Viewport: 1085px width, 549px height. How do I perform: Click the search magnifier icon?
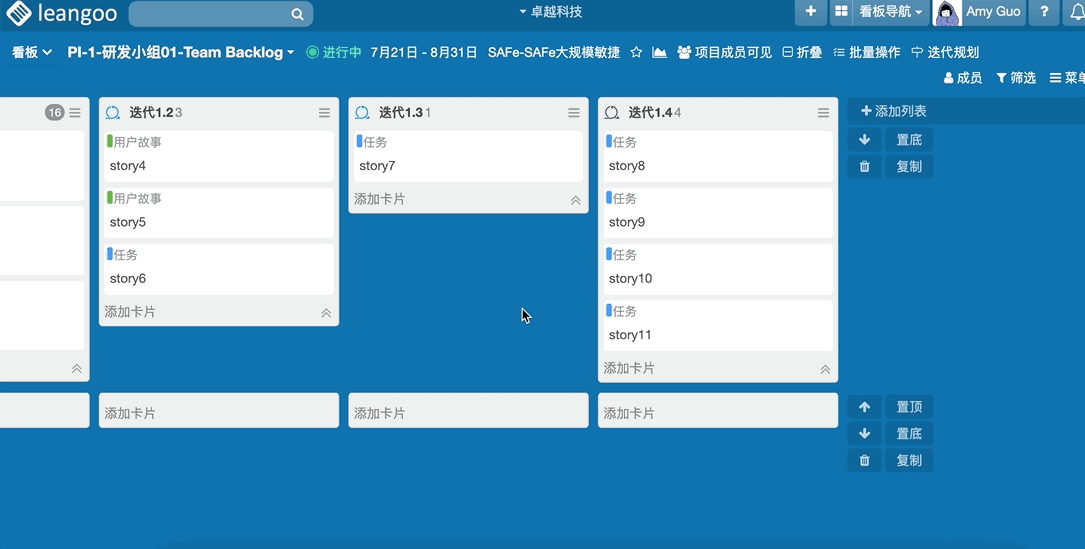click(297, 14)
